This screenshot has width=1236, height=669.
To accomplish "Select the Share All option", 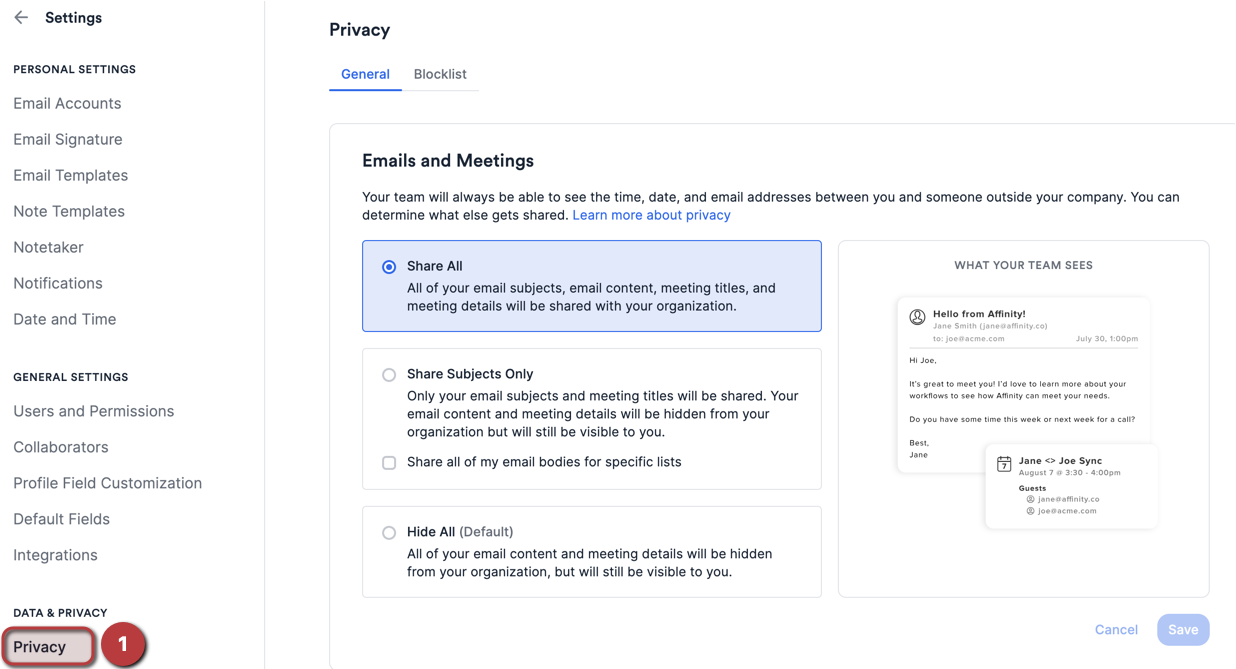I will tap(389, 267).
